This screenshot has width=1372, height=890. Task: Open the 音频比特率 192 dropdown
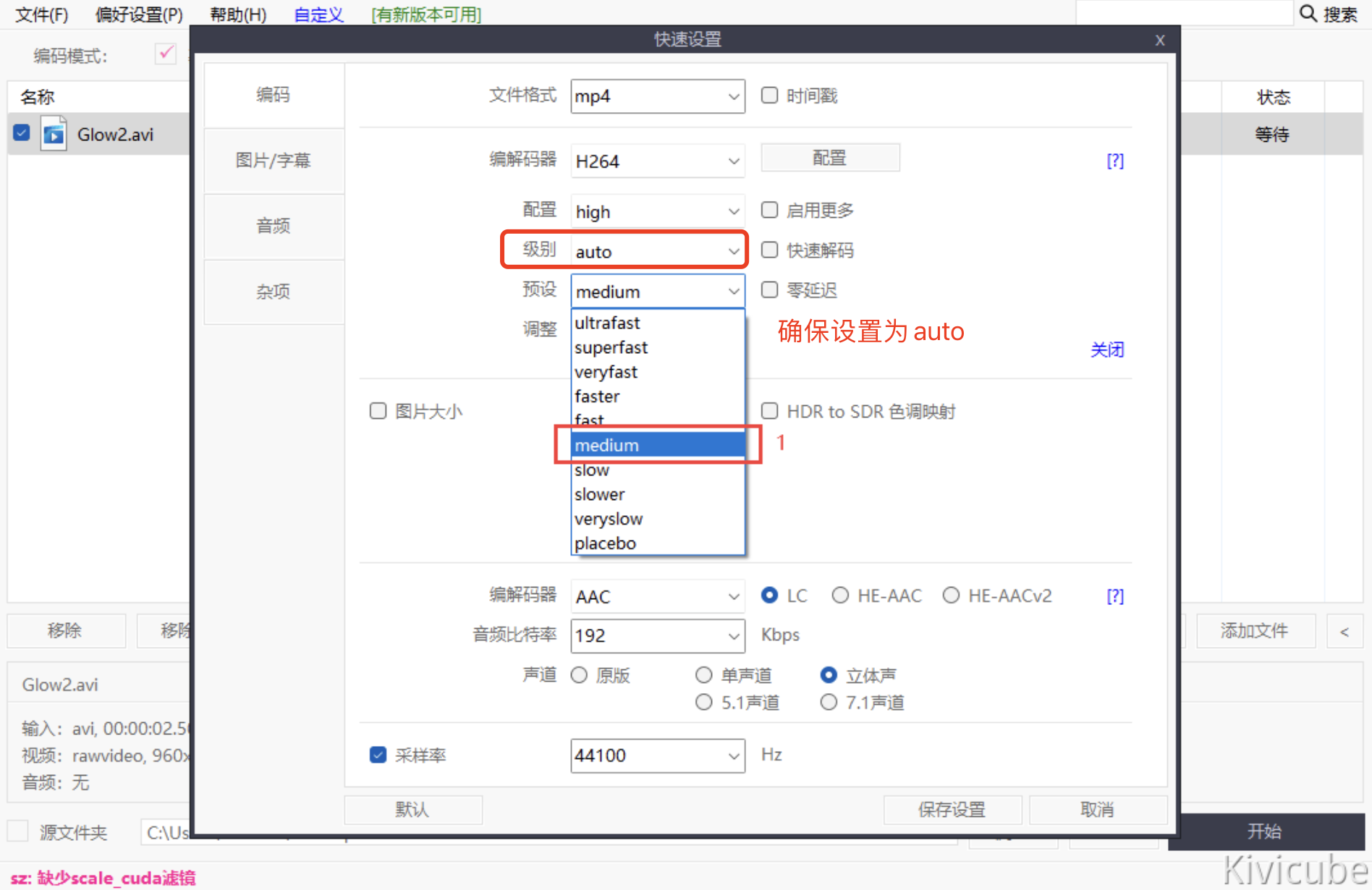click(x=657, y=636)
